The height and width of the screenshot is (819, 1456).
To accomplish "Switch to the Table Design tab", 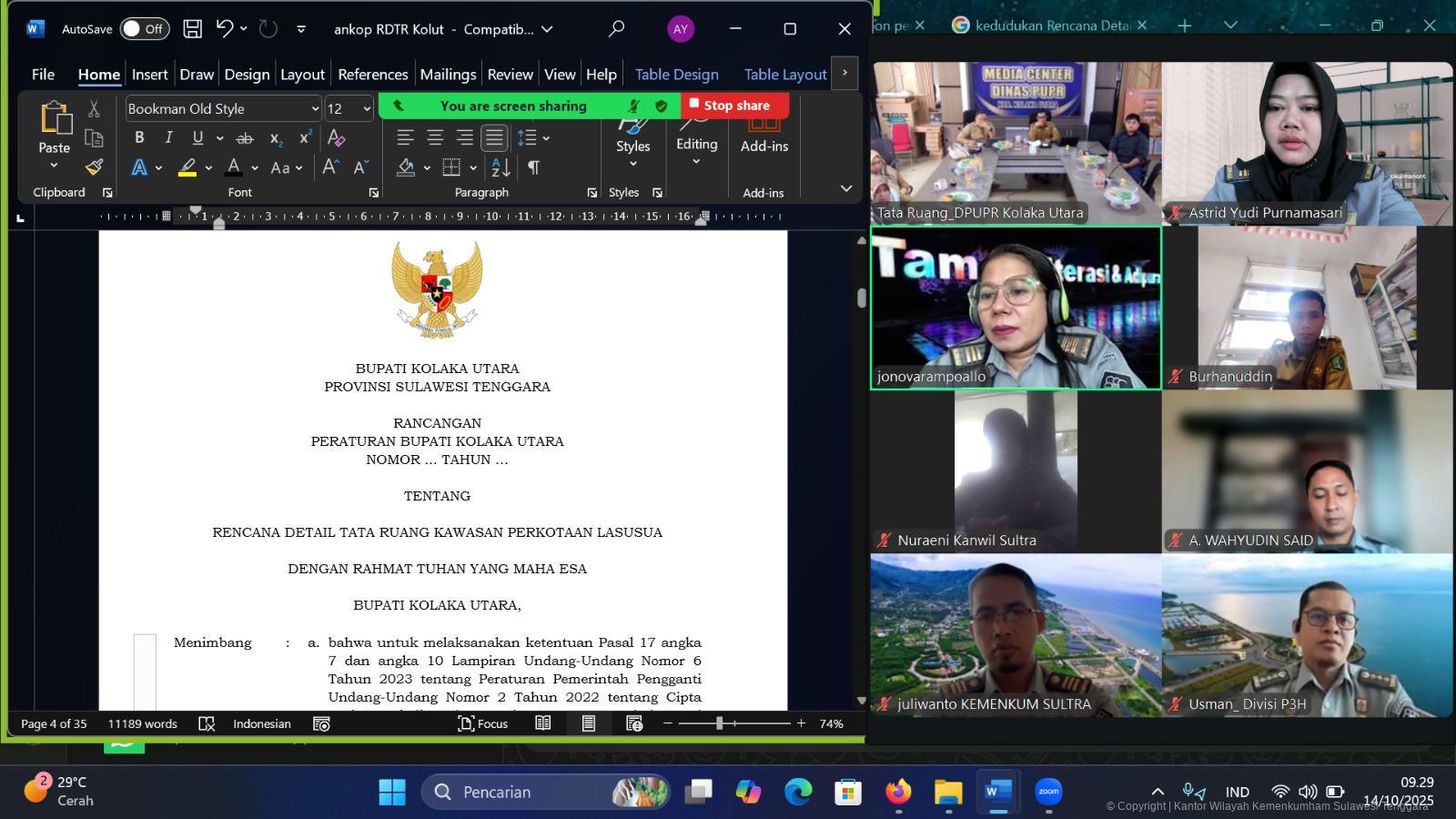I will [x=676, y=75].
